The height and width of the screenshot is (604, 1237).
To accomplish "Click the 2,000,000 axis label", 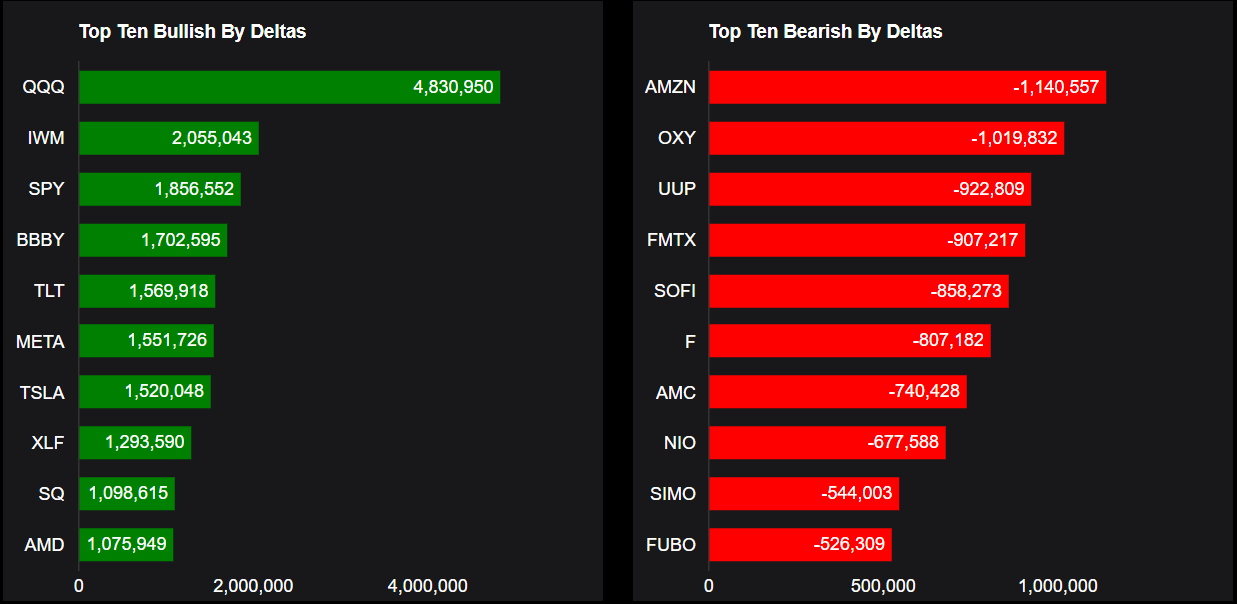I will 253,586.
